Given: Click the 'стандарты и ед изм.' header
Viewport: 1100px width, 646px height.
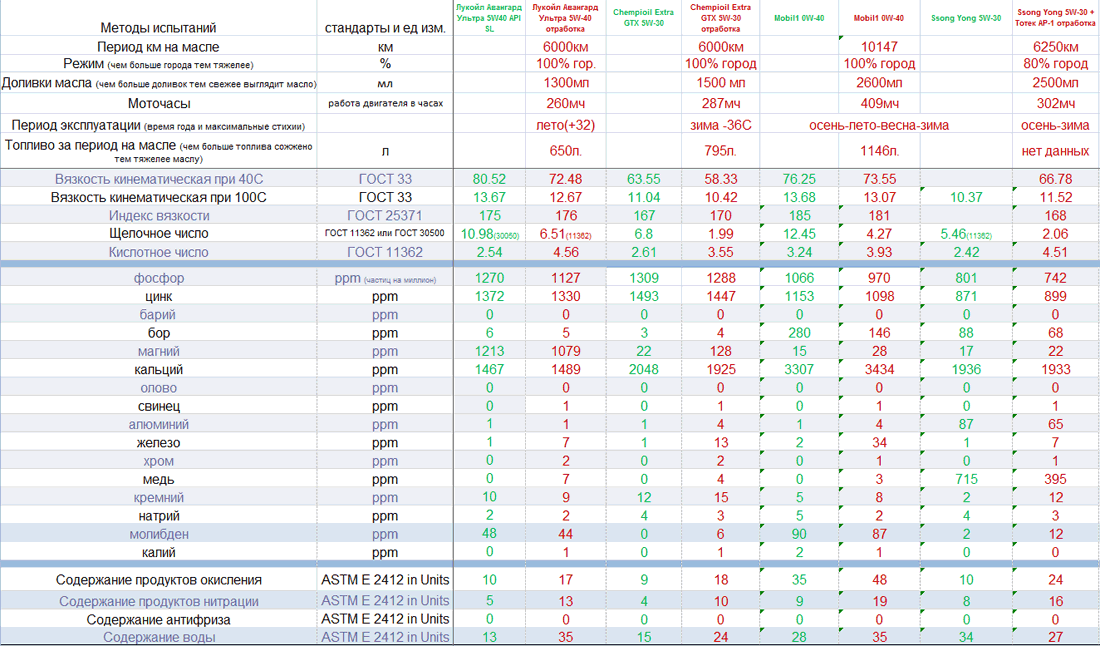Looking at the screenshot, I should coord(385,28).
